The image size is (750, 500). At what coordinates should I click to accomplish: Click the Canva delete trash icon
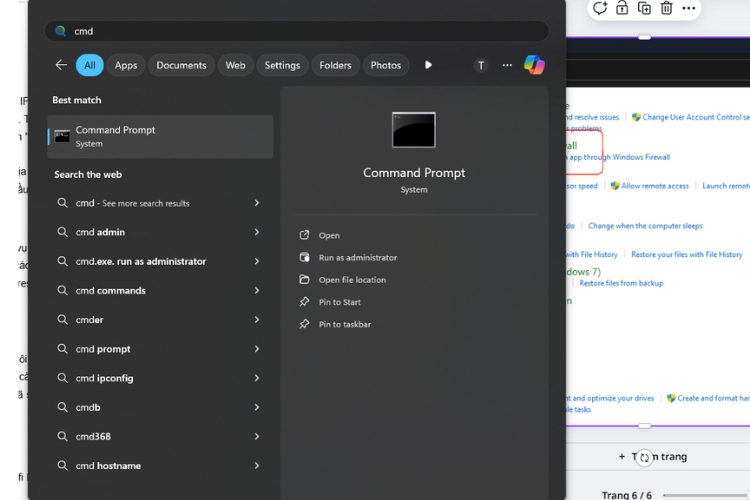[667, 8]
